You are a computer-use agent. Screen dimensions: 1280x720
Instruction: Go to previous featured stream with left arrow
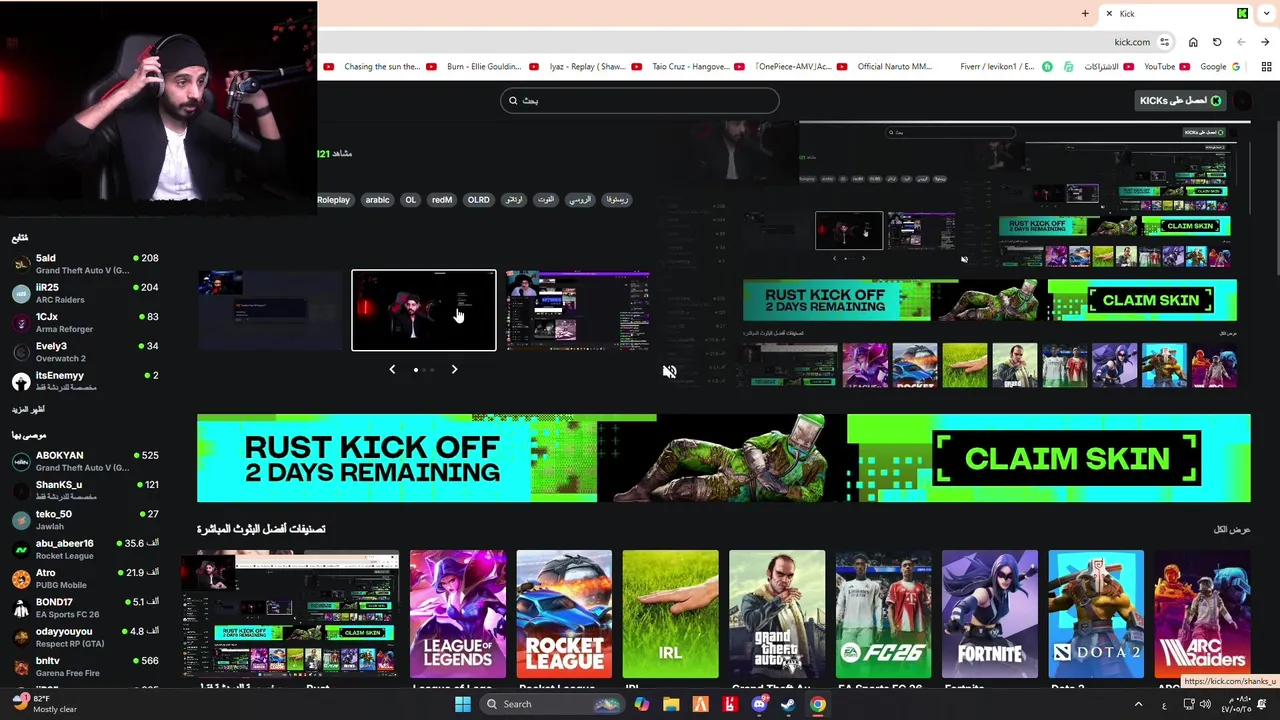pyautogui.click(x=392, y=369)
